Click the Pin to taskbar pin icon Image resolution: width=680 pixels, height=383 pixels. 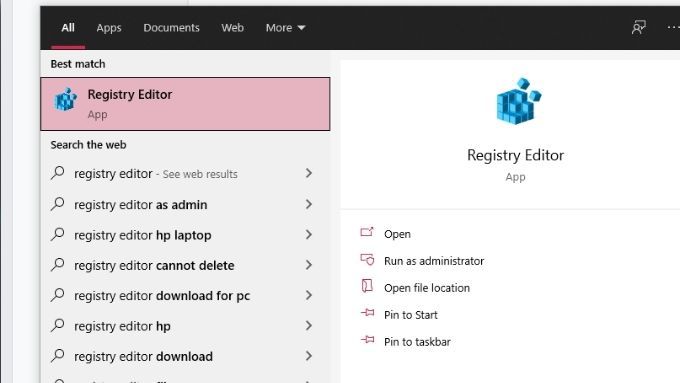367,339
